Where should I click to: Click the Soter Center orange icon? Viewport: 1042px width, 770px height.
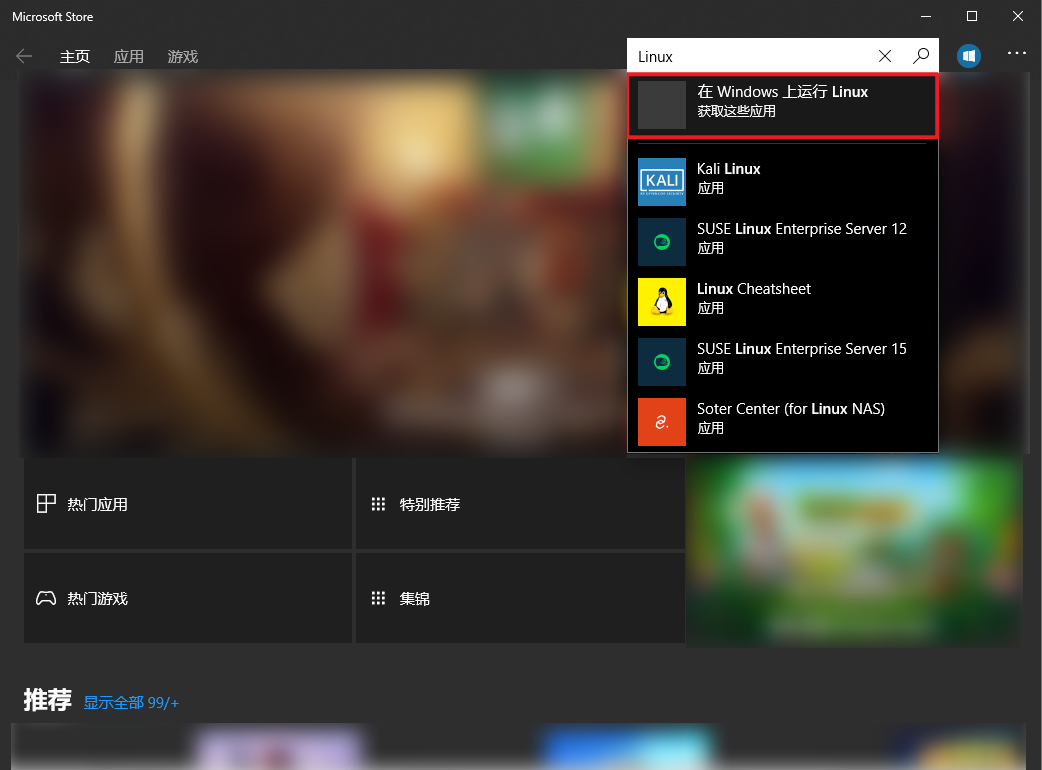(662, 422)
